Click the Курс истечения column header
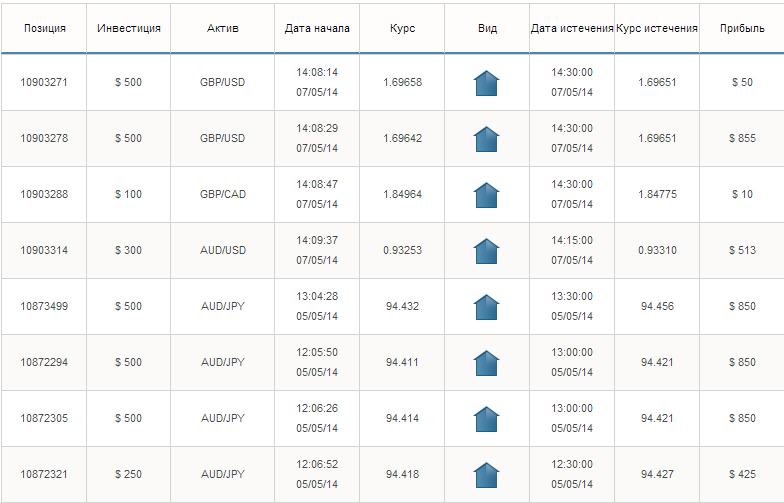Screen dimensions: 784x503 [656, 28]
